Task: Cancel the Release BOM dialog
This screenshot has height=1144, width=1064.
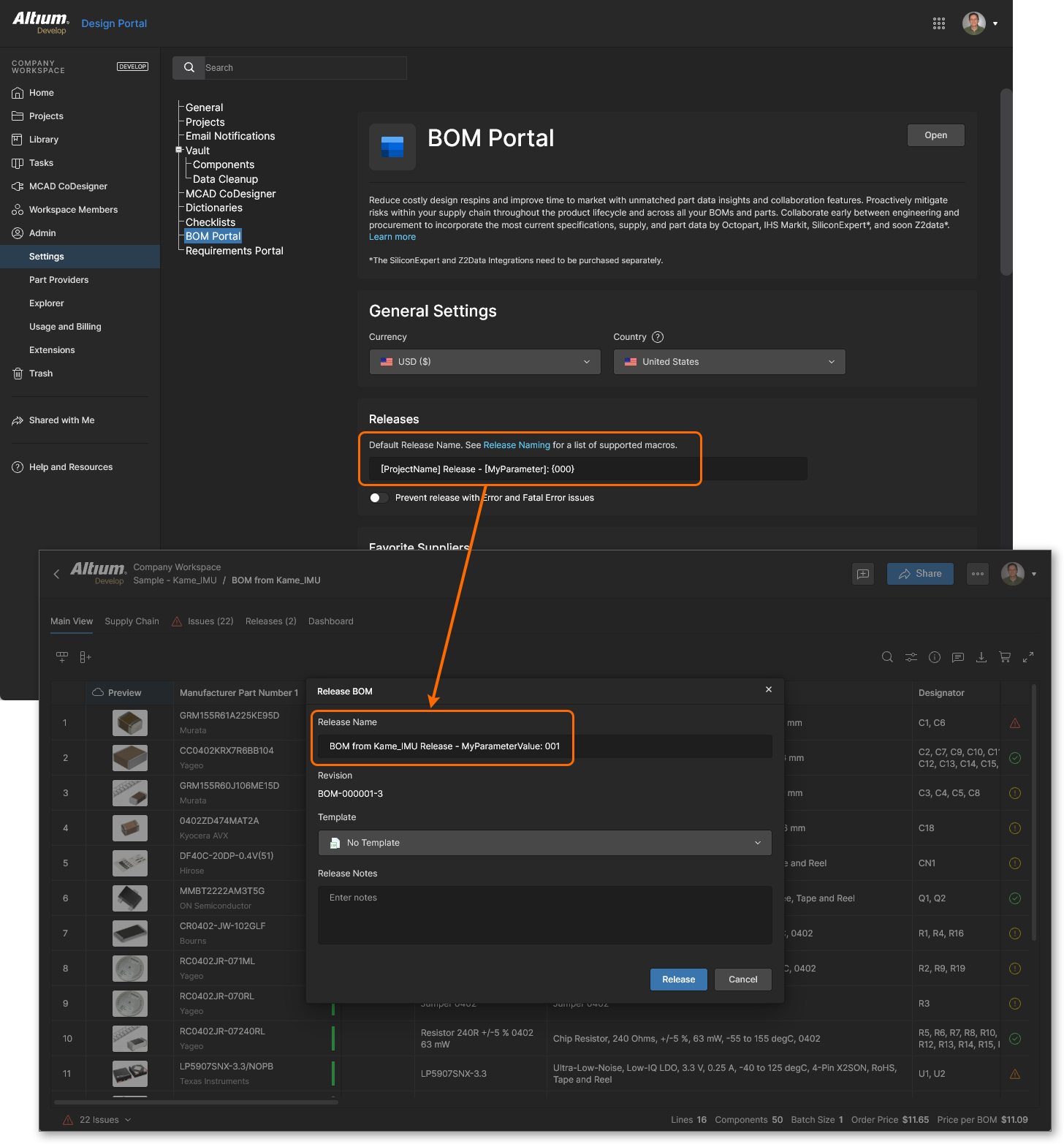Action: pos(743,980)
